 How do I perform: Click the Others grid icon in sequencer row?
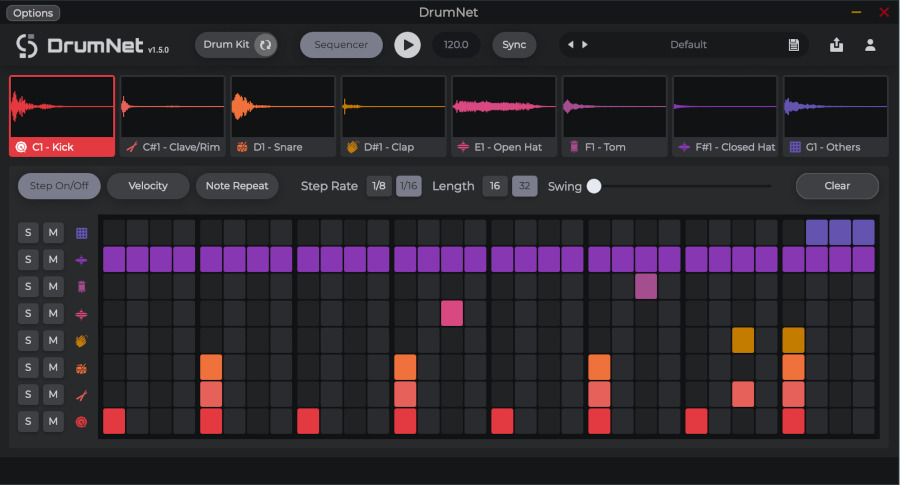click(x=81, y=233)
